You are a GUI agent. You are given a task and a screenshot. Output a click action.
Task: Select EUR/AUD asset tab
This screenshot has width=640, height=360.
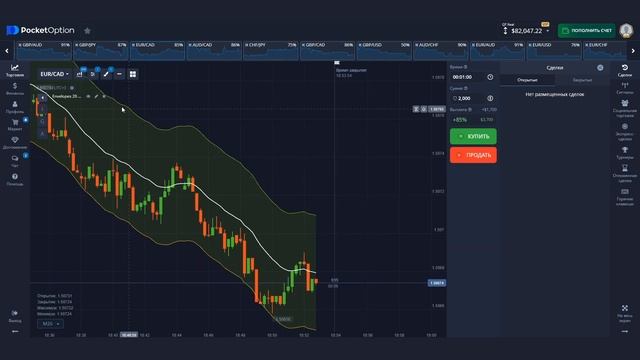(497, 51)
